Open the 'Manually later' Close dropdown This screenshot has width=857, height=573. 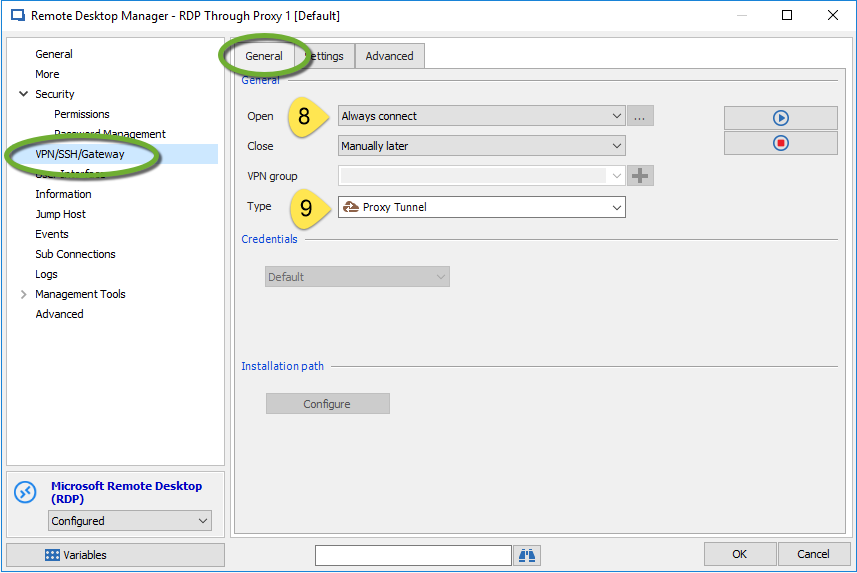point(481,146)
